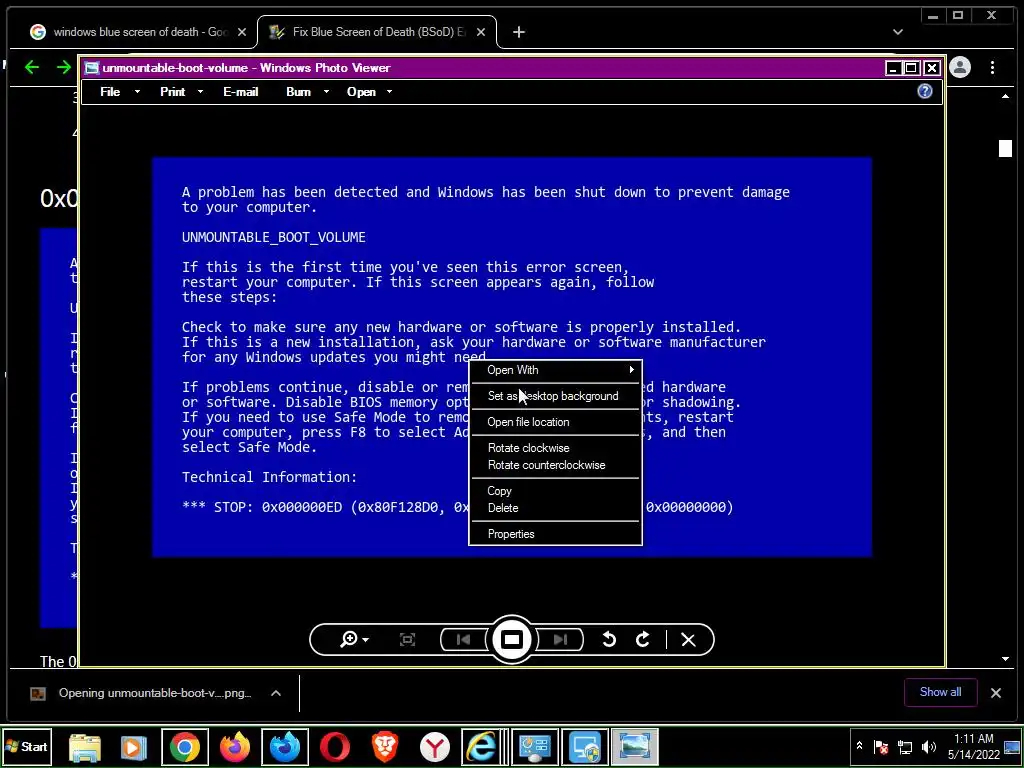Delete the image with the X icon
This screenshot has width=1024, height=768.
click(688, 639)
